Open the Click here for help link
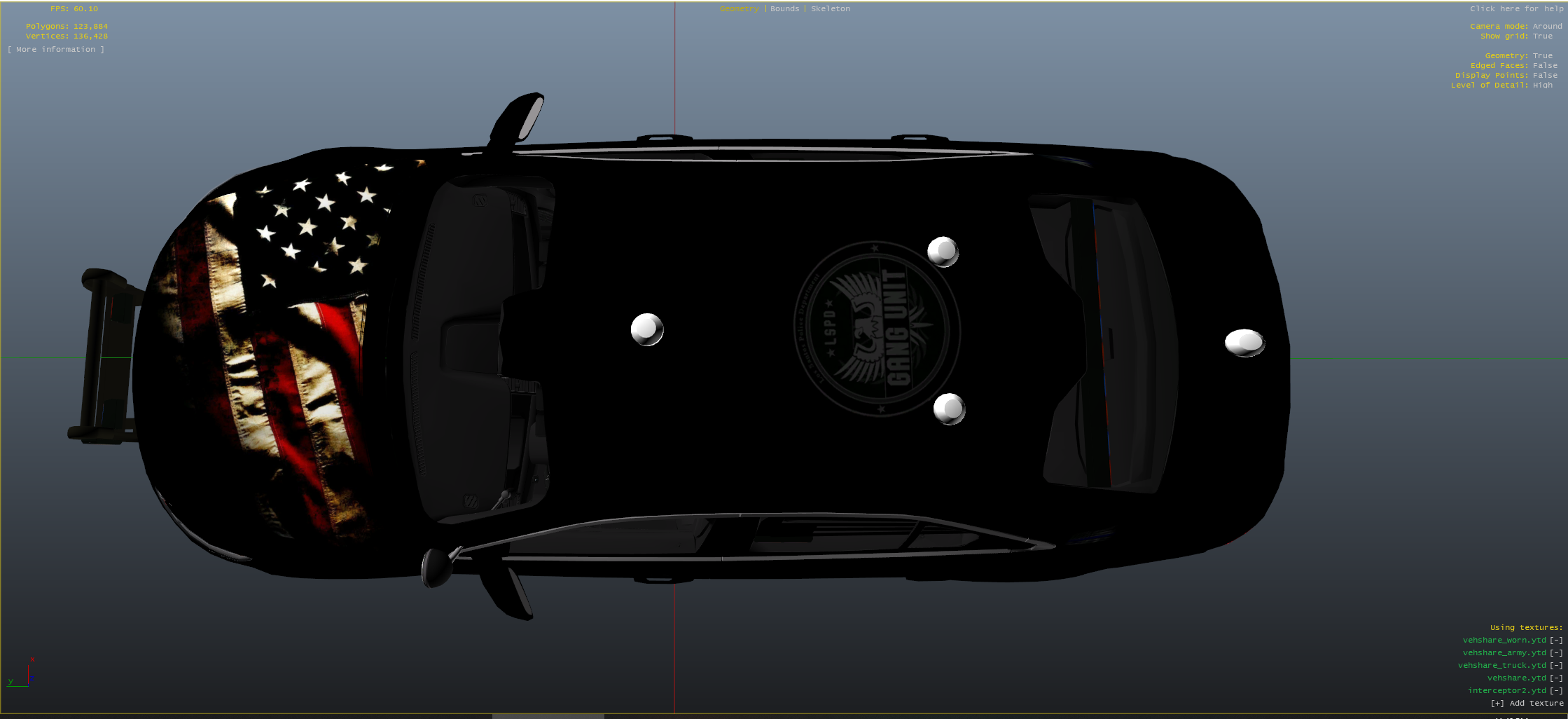1568x719 pixels. coord(1516,9)
